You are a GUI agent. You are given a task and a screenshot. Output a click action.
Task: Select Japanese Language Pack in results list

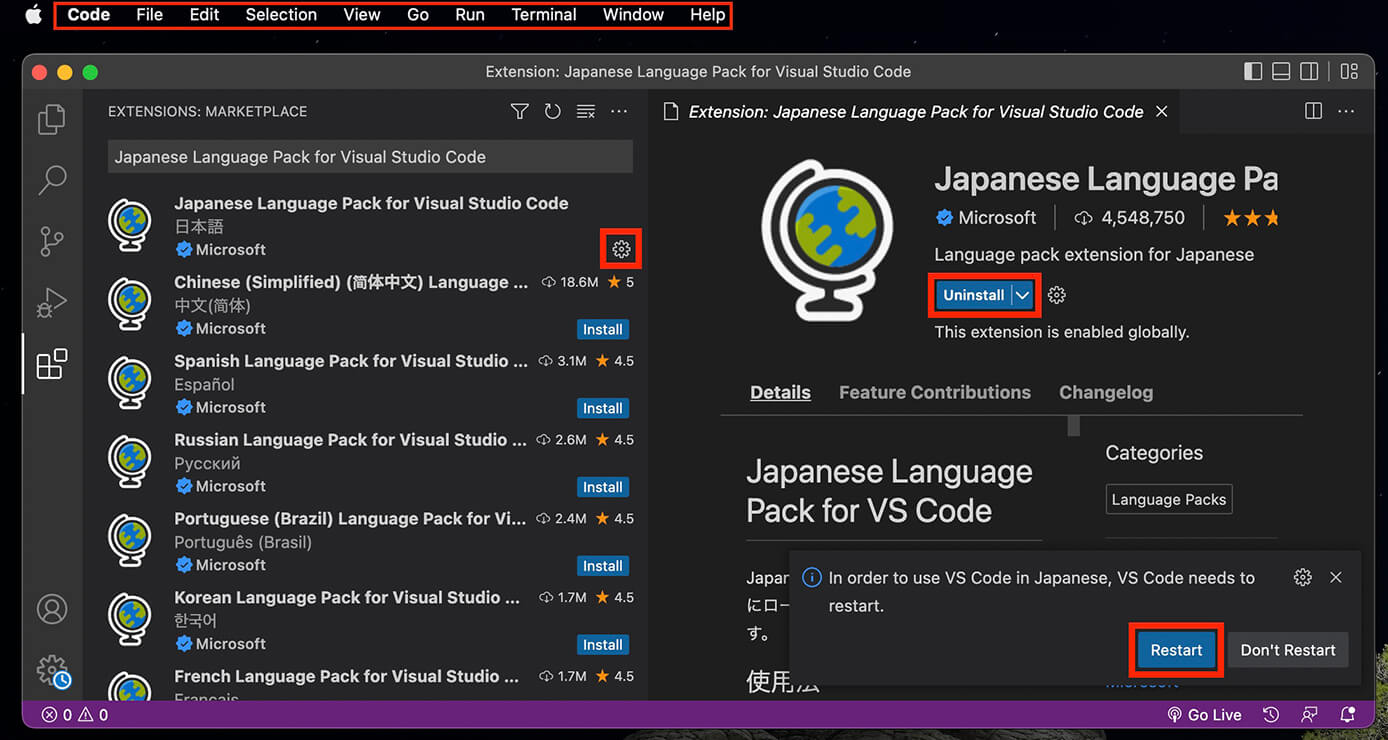(x=366, y=226)
